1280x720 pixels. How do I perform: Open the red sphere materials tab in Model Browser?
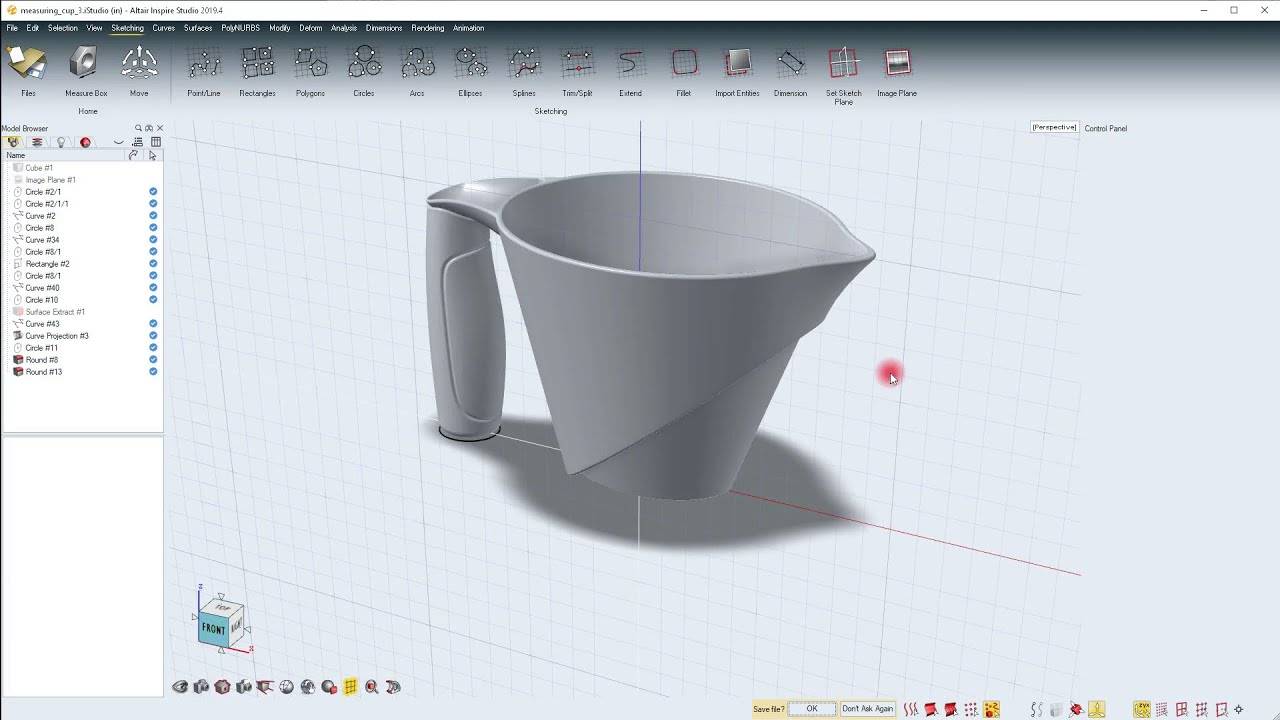(85, 142)
